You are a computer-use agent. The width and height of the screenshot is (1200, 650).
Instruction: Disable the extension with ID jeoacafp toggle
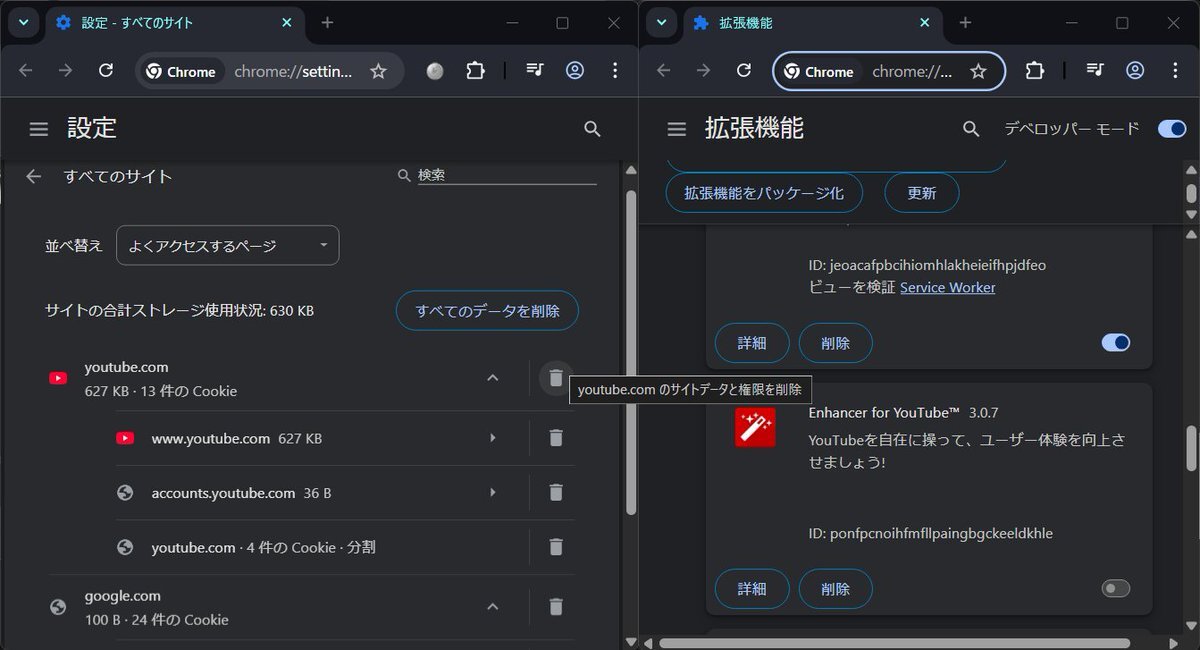click(1115, 343)
